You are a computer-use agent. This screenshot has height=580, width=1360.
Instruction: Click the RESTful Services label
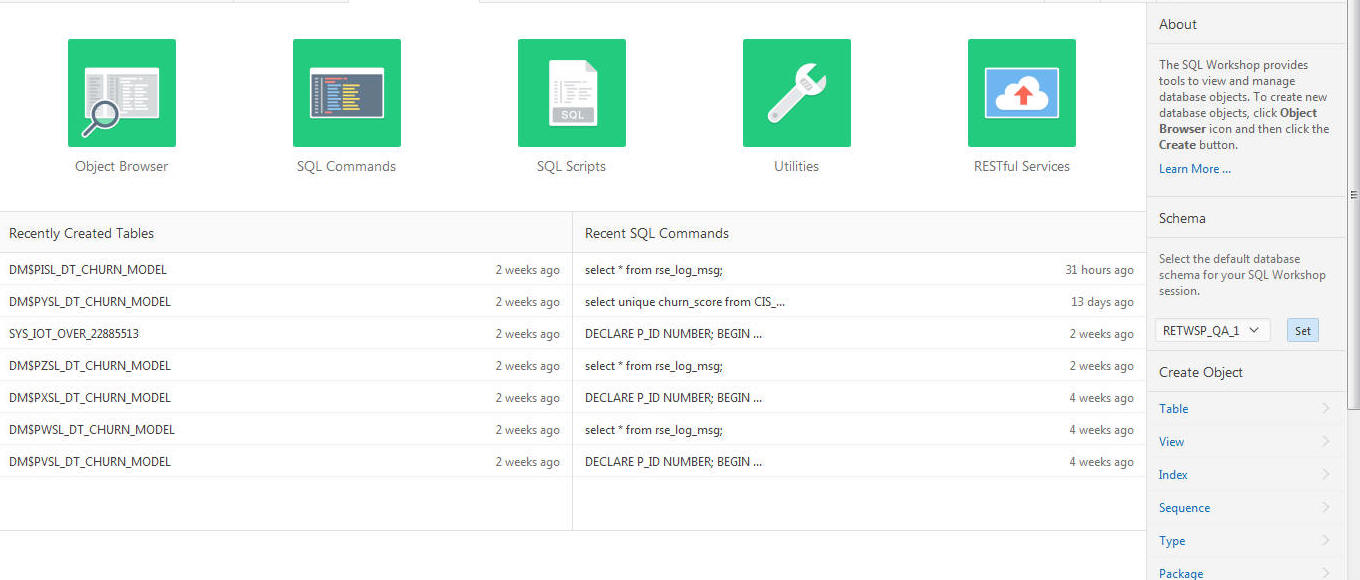tap(1022, 167)
